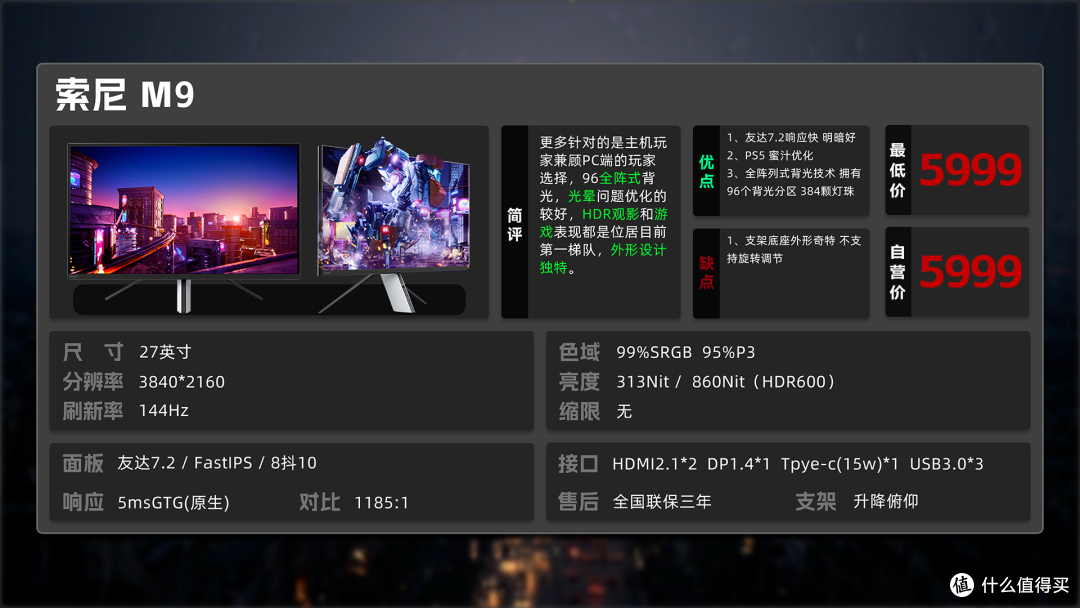Screen dimensions: 1080x608
Task: Click the con text 支架底座外形奇特
Action: (x=793, y=249)
